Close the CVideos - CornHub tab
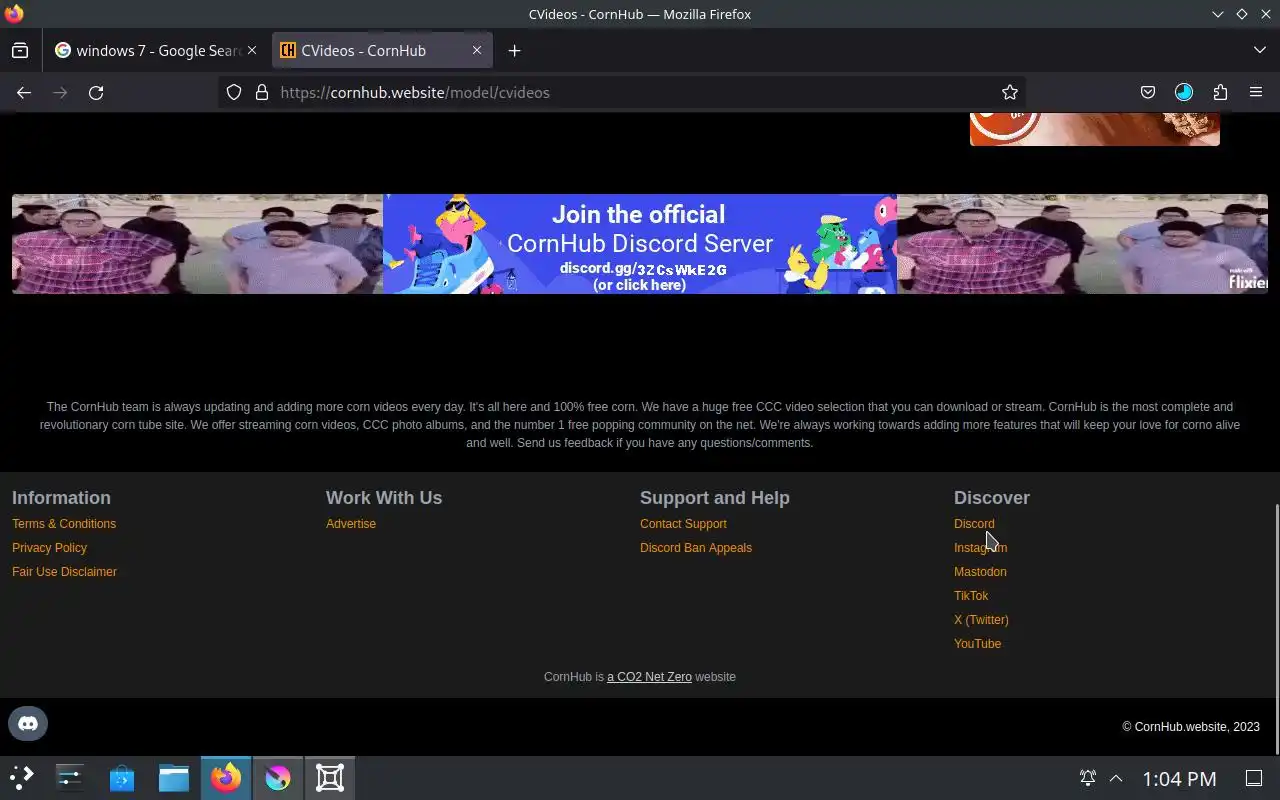Image resolution: width=1280 pixels, height=800 pixels. (477, 50)
